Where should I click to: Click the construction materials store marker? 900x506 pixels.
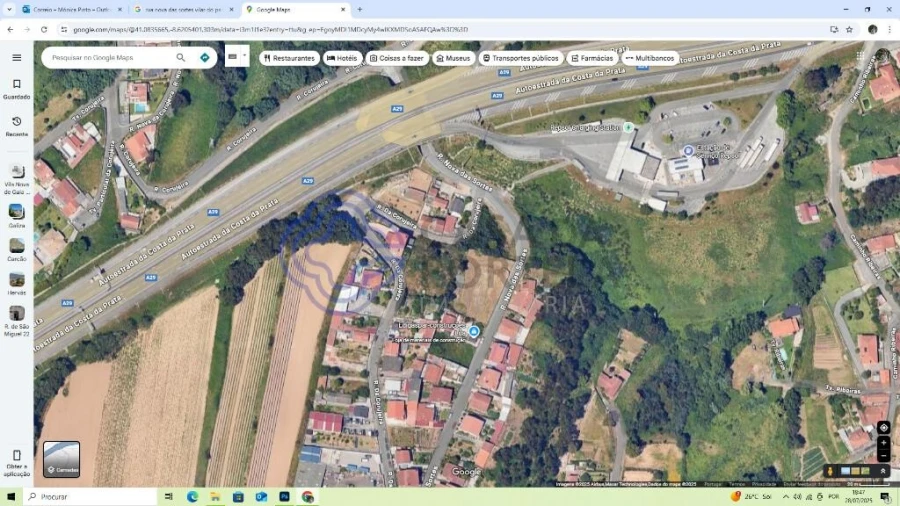(x=474, y=331)
